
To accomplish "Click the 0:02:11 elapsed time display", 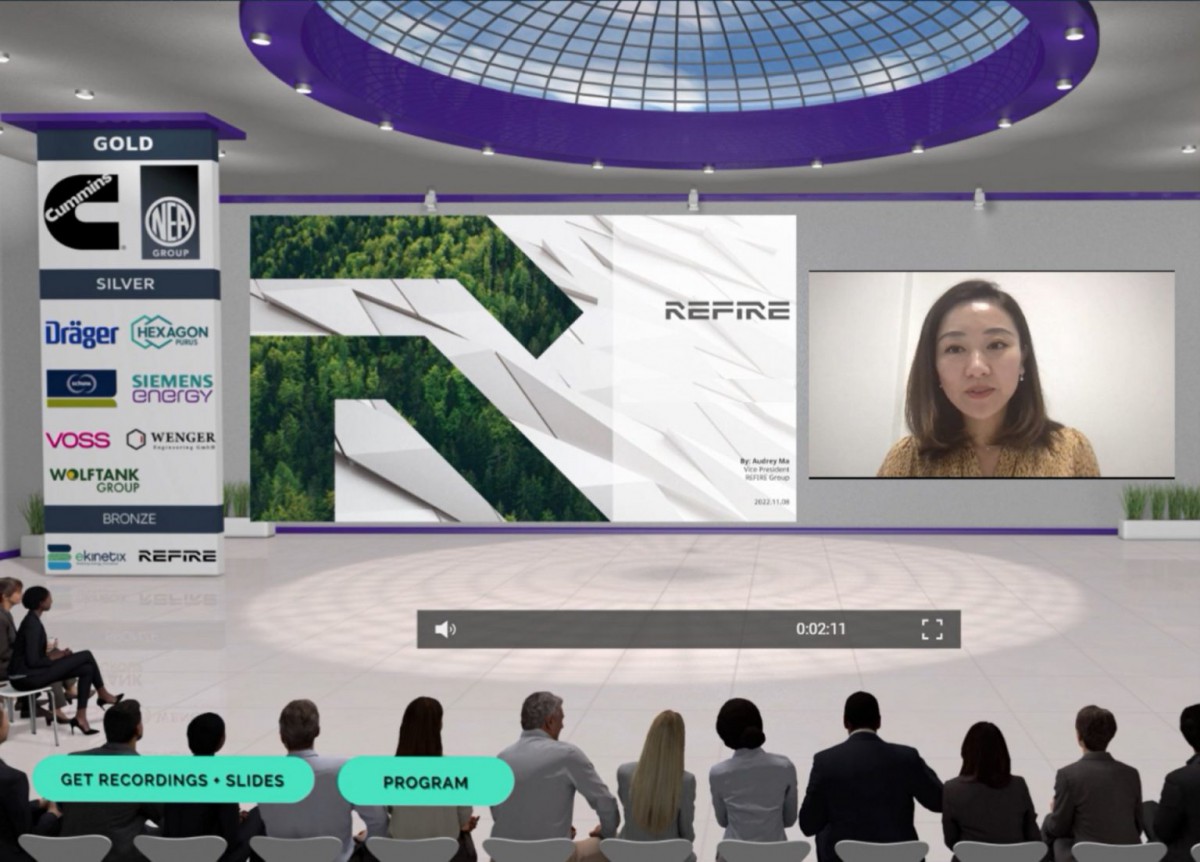I will (821, 629).
